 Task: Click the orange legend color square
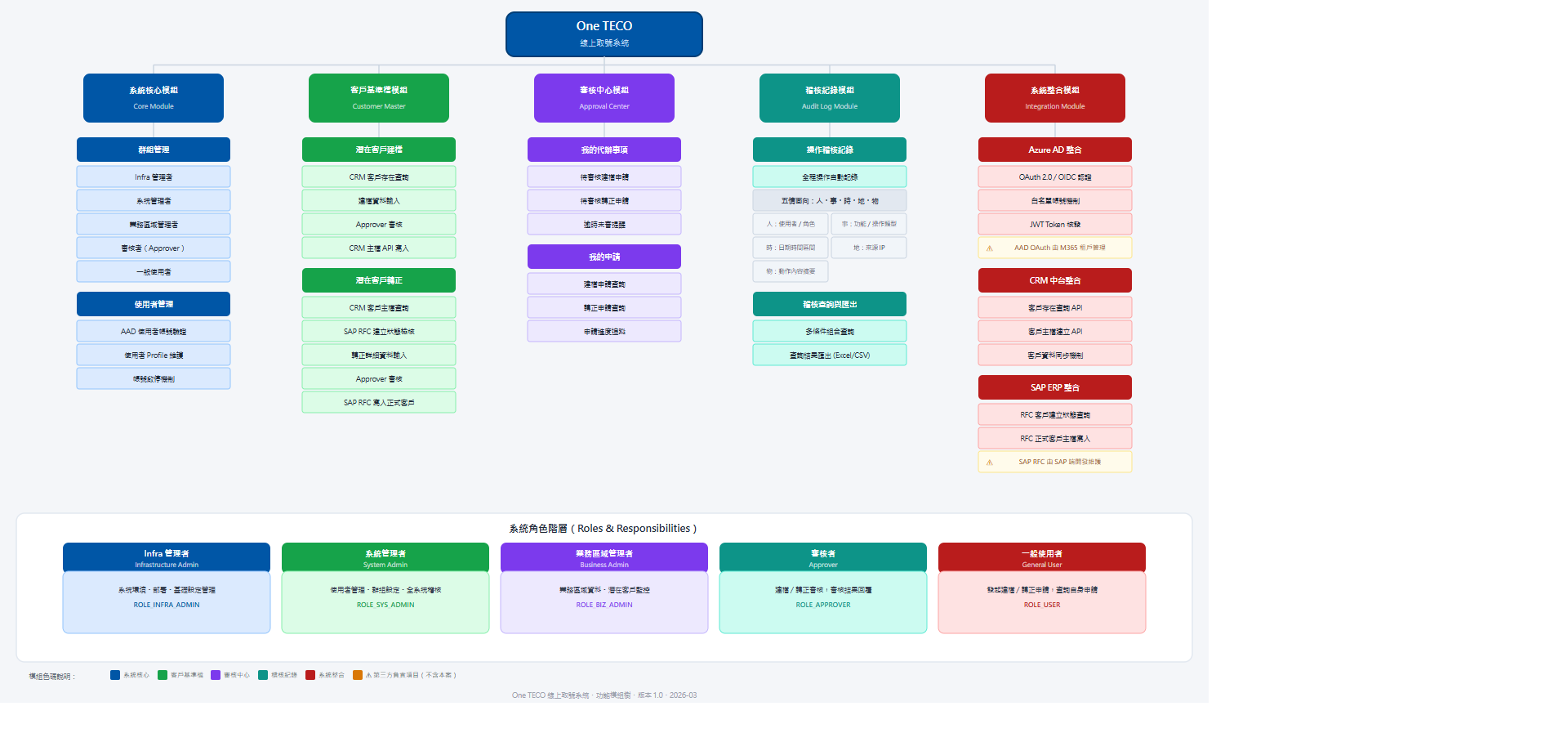pyautogui.click(x=358, y=675)
